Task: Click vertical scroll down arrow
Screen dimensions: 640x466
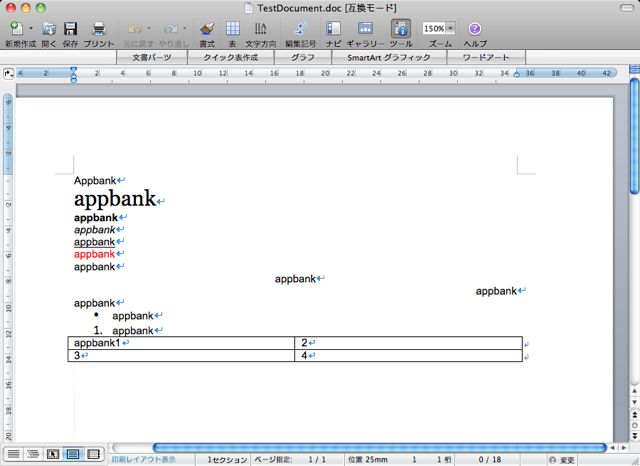Action: 634,402
